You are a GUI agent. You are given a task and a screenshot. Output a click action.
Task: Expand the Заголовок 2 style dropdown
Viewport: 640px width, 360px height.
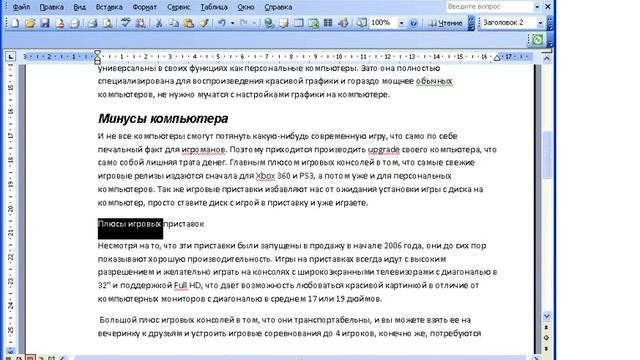(x=540, y=23)
